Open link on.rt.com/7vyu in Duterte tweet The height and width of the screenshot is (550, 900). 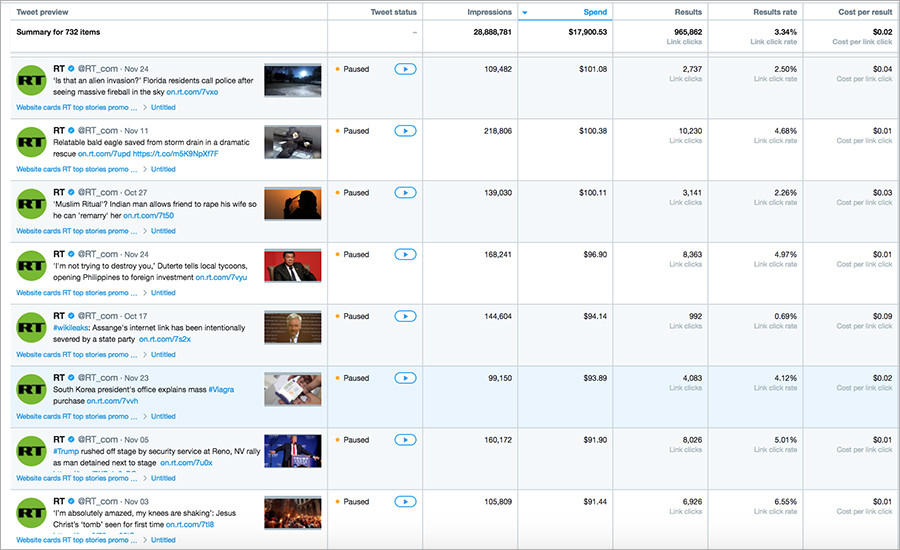[221, 277]
